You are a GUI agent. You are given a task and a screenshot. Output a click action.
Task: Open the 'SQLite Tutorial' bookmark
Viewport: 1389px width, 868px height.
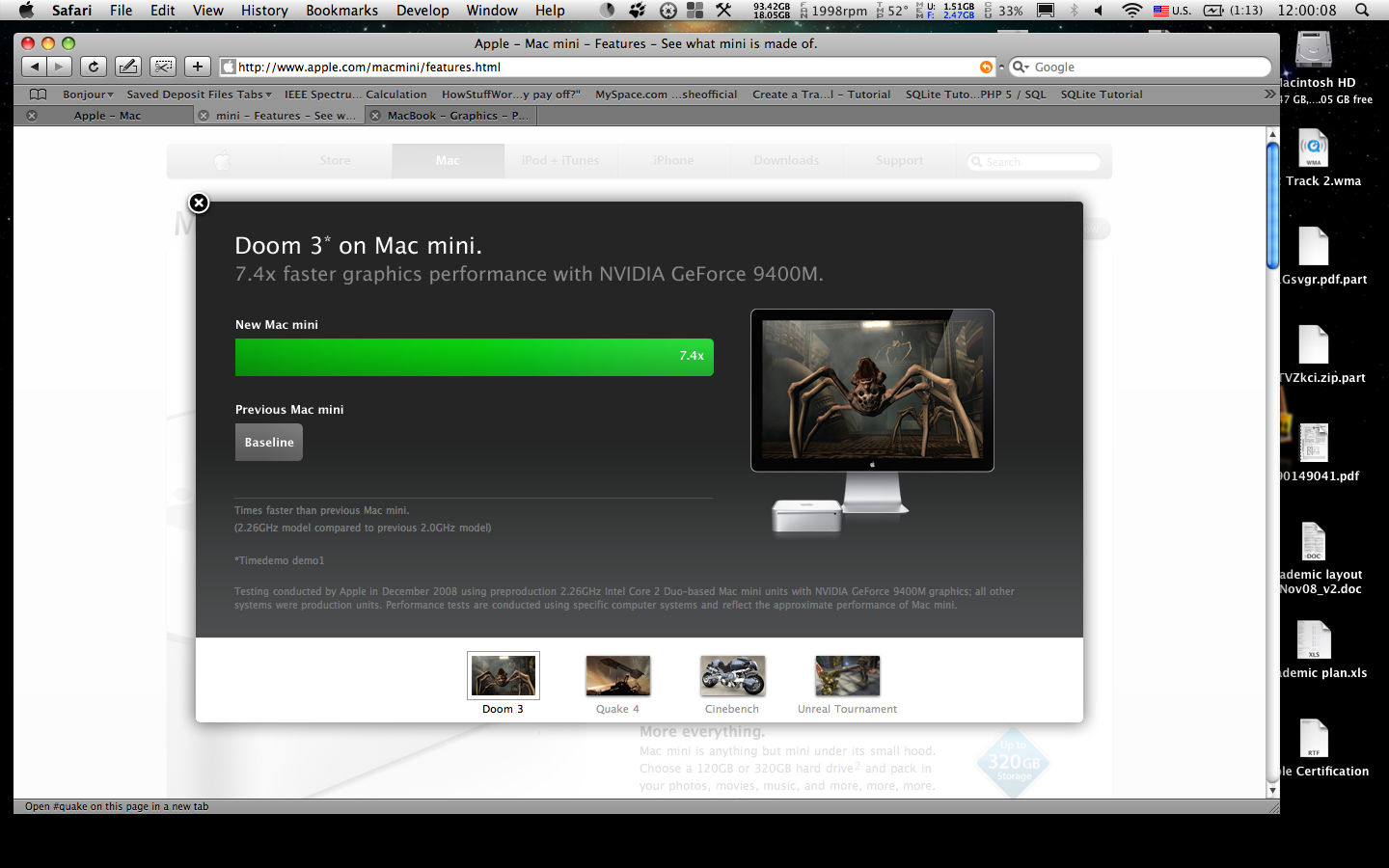pos(1102,95)
